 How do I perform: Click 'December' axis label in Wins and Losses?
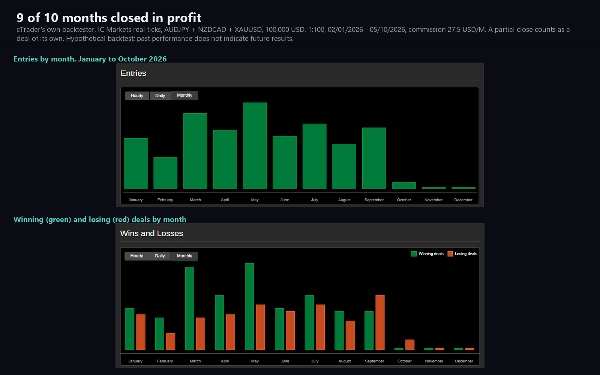[x=464, y=361]
